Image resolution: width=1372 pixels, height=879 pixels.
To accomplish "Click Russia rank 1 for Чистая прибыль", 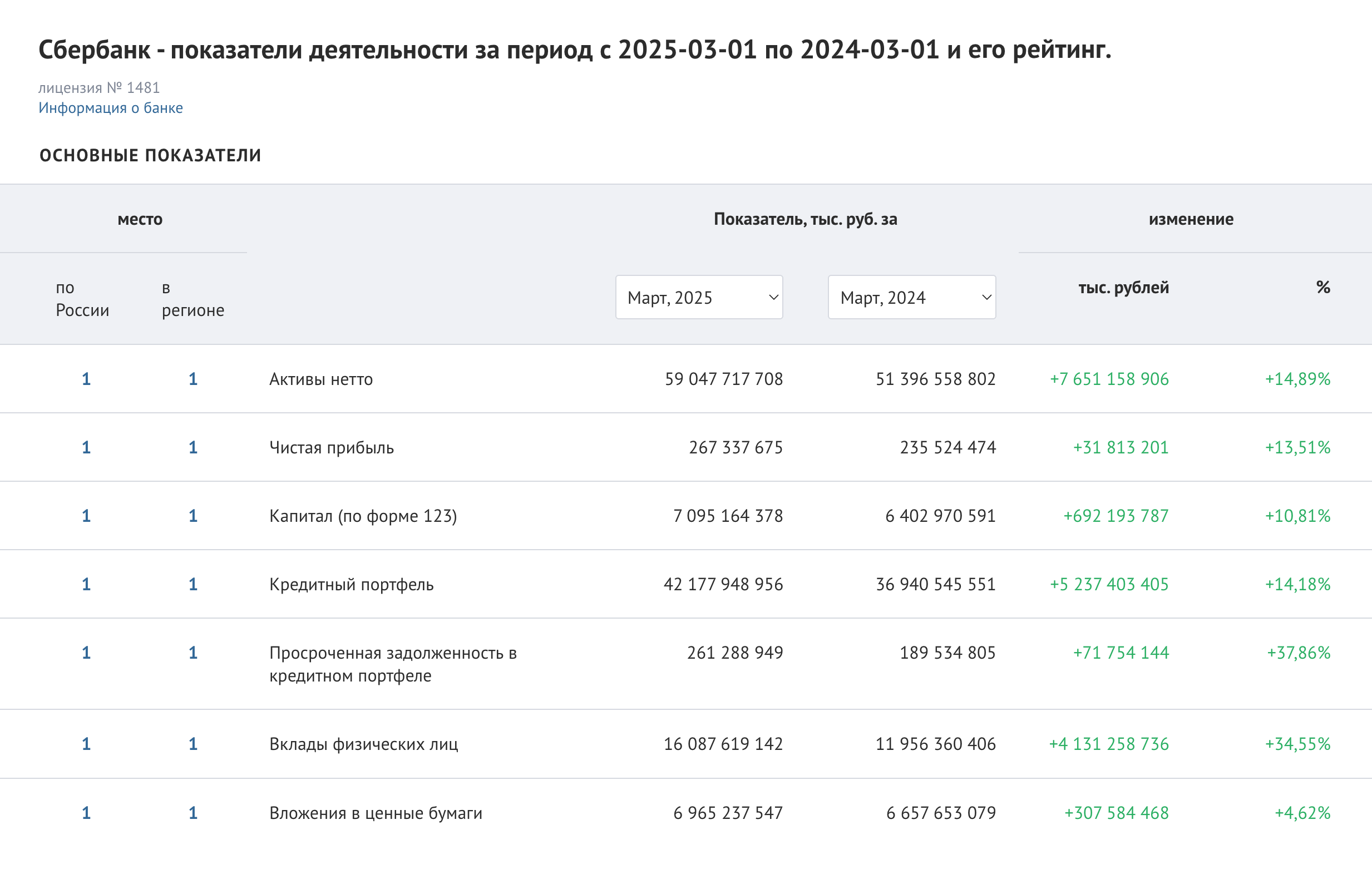I will pos(86,447).
